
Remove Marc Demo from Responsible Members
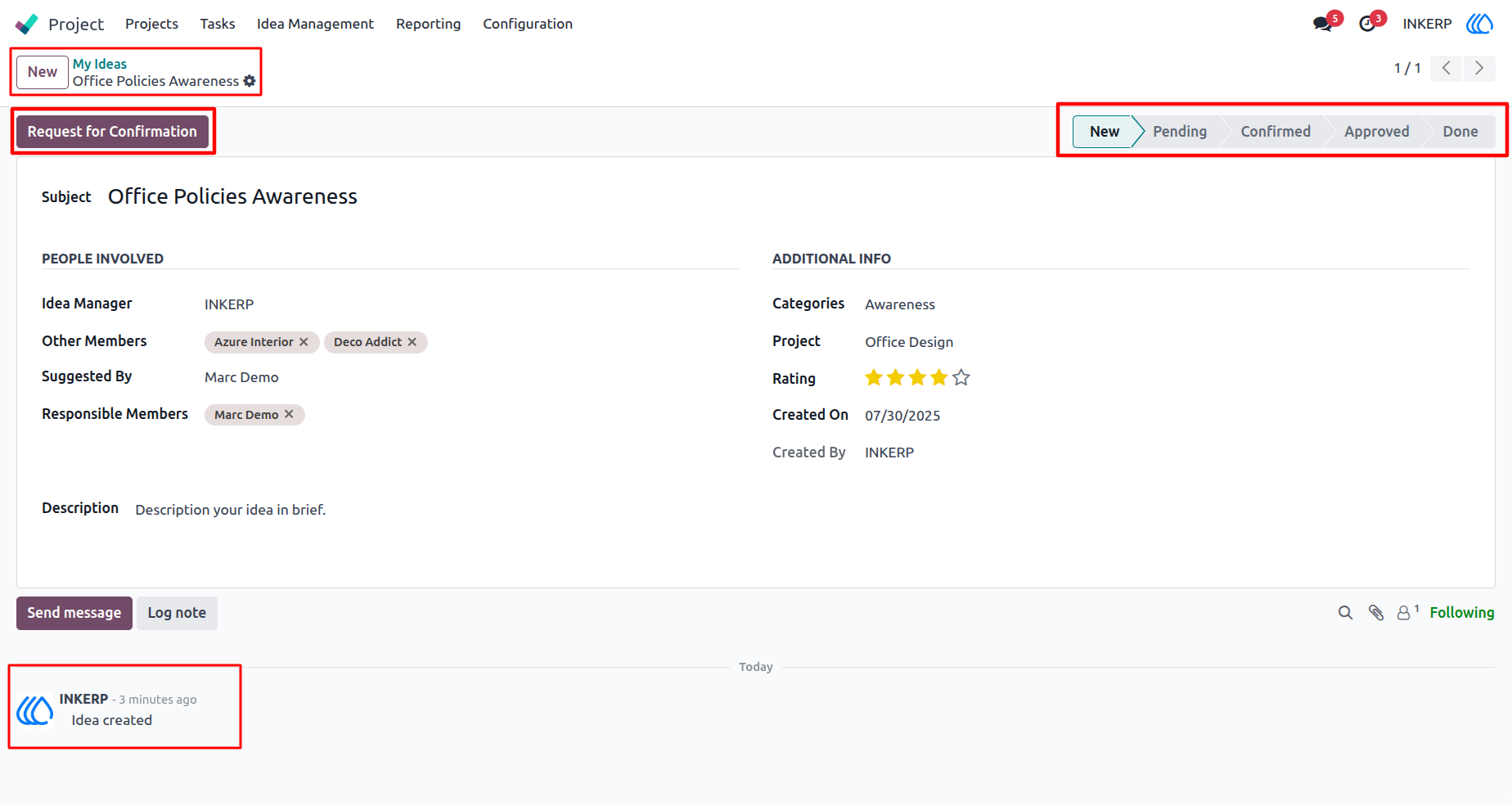pos(289,415)
